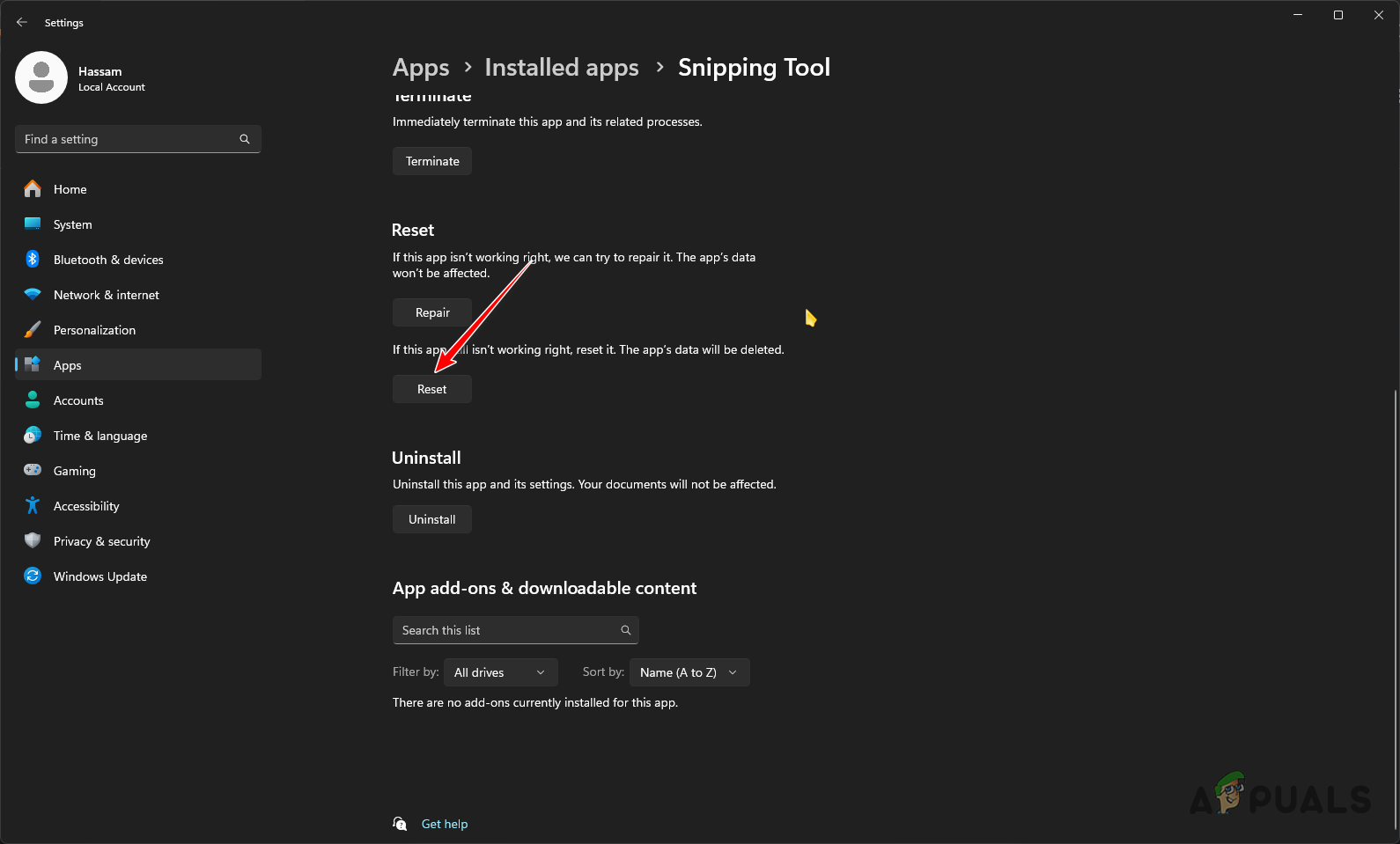This screenshot has height=844, width=1400.
Task: Select Accounts in the sidebar
Action: 138,400
